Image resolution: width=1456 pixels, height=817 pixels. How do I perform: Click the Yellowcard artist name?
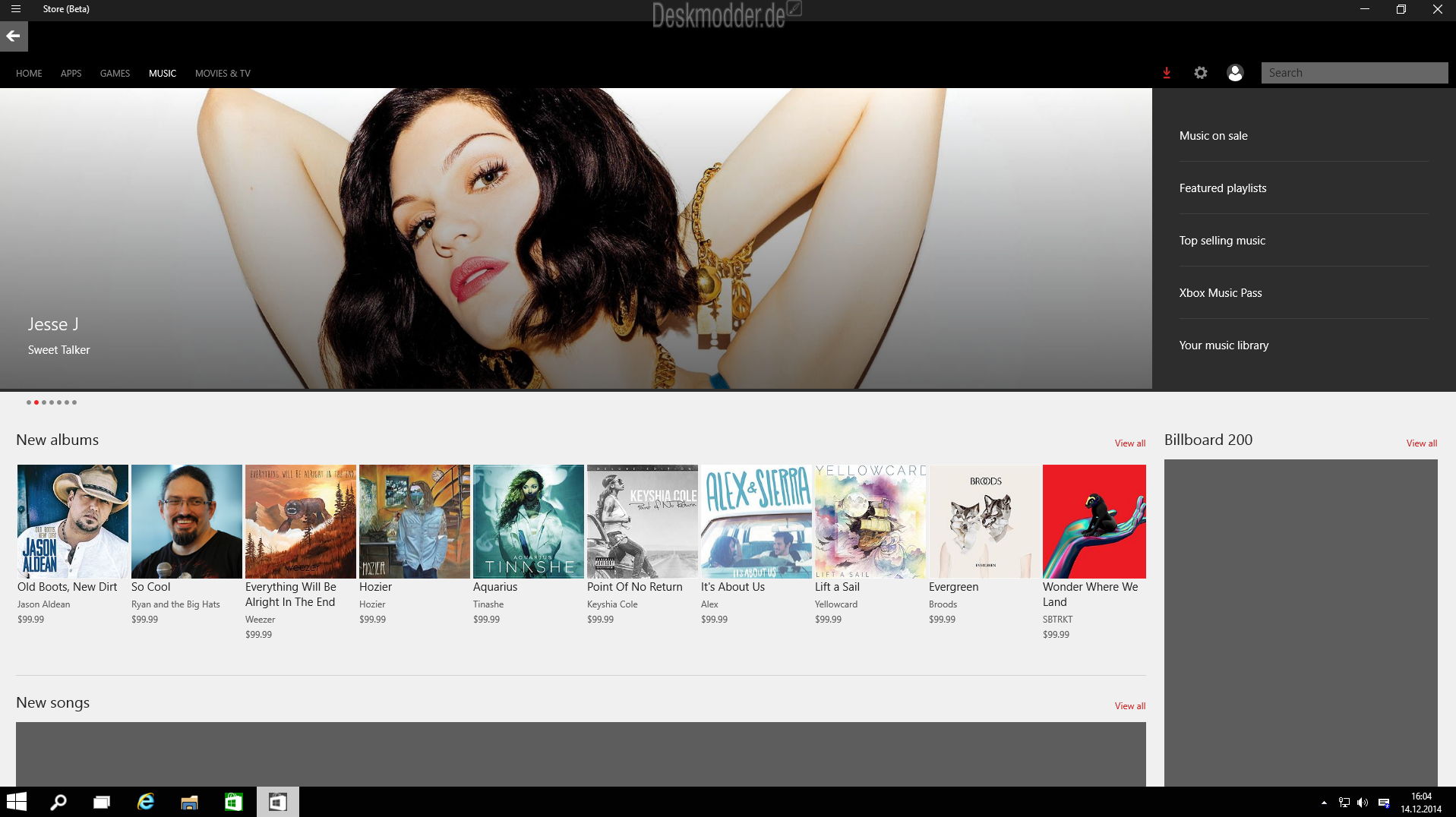pos(836,604)
